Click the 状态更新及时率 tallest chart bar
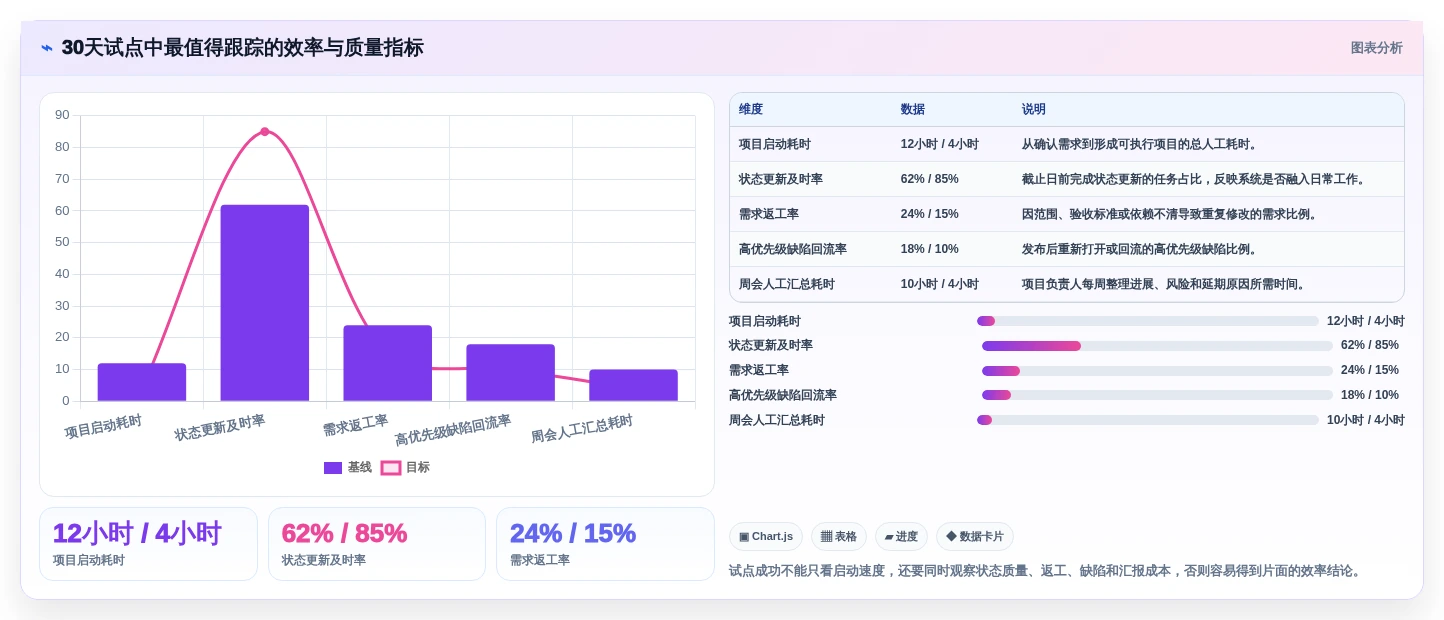 click(265, 303)
